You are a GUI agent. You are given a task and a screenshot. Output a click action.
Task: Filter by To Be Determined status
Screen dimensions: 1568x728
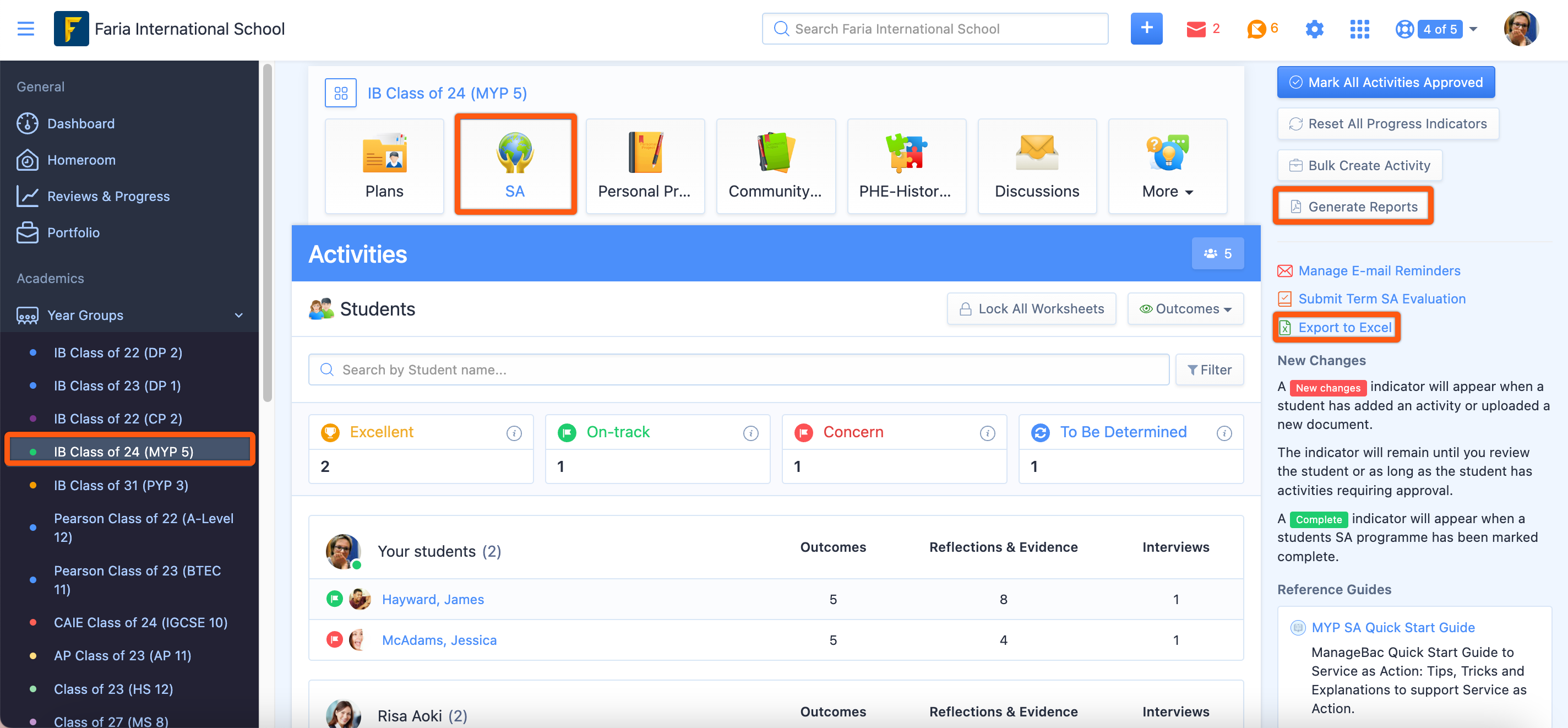1123,432
